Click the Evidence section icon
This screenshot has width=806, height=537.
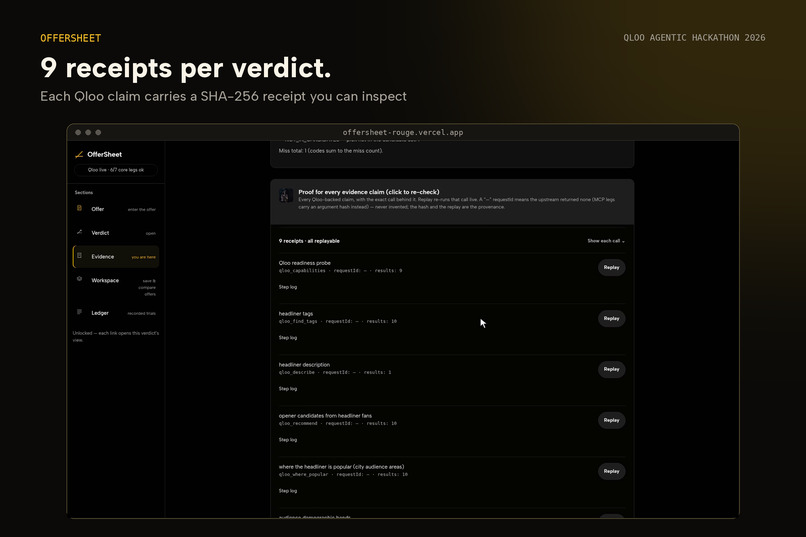point(79,255)
